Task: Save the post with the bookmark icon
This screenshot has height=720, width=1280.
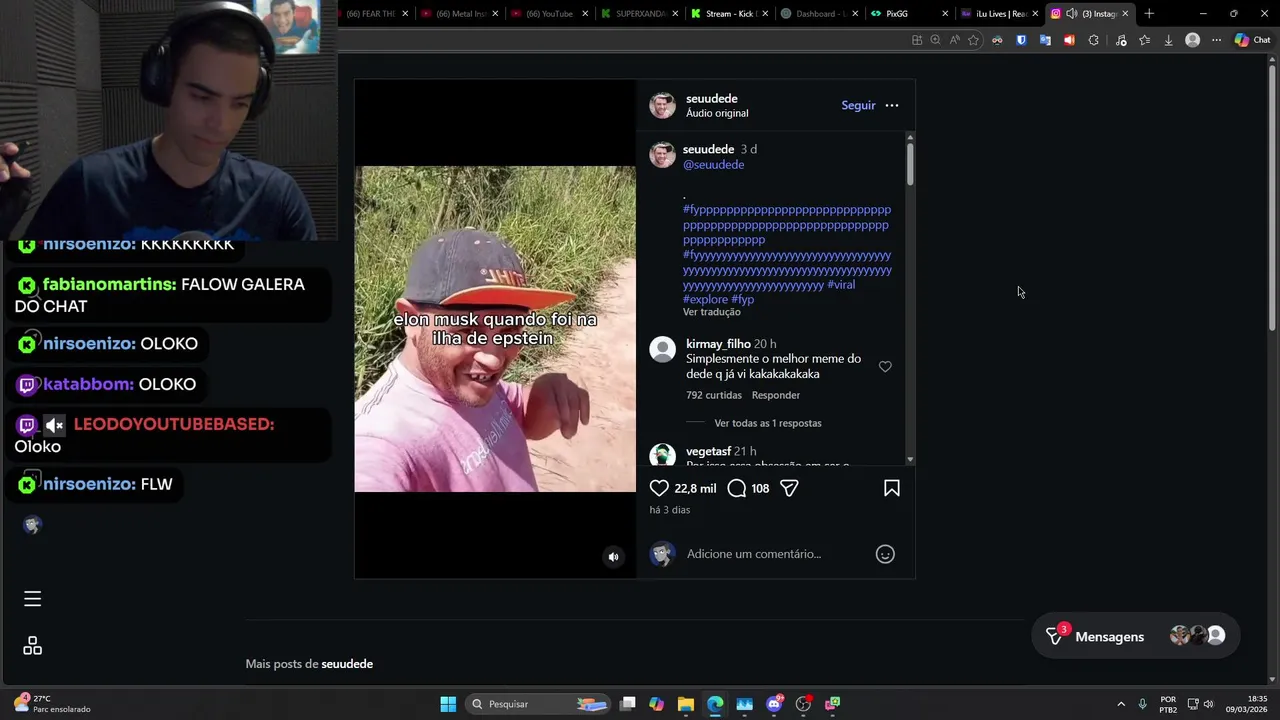Action: coord(892,488)
